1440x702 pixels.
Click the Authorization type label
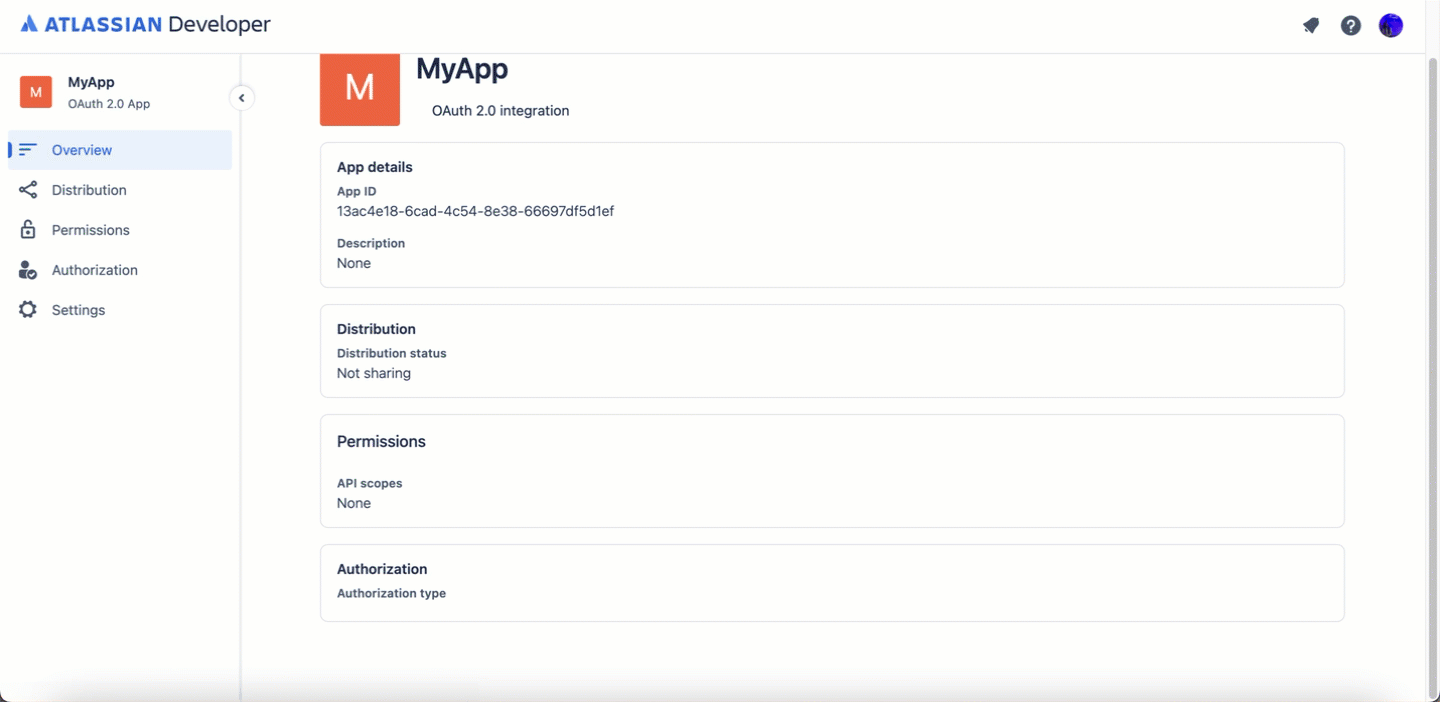(391, 593)
